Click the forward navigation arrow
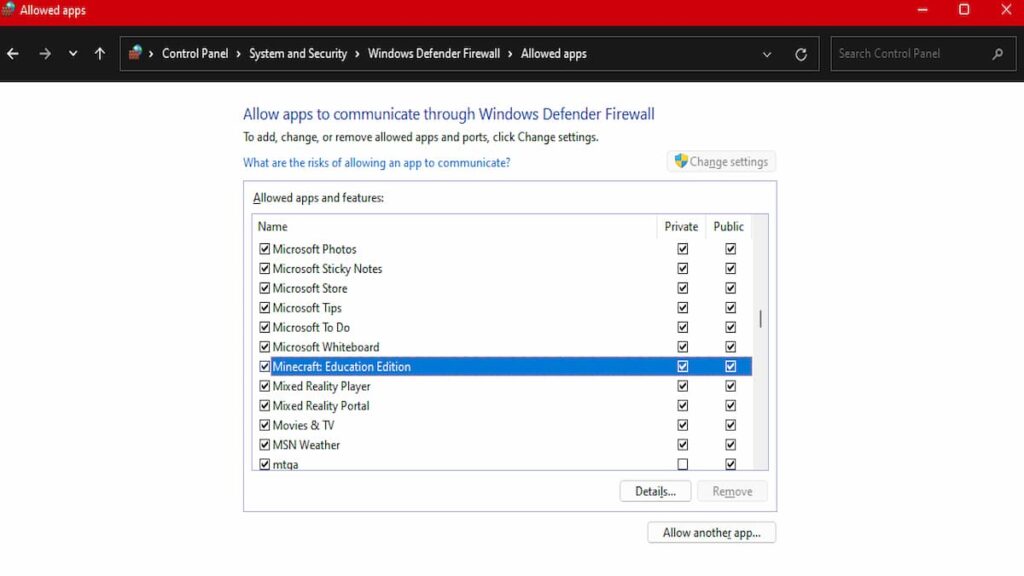This screenshot has width=1024, height=576. (44, 54)
